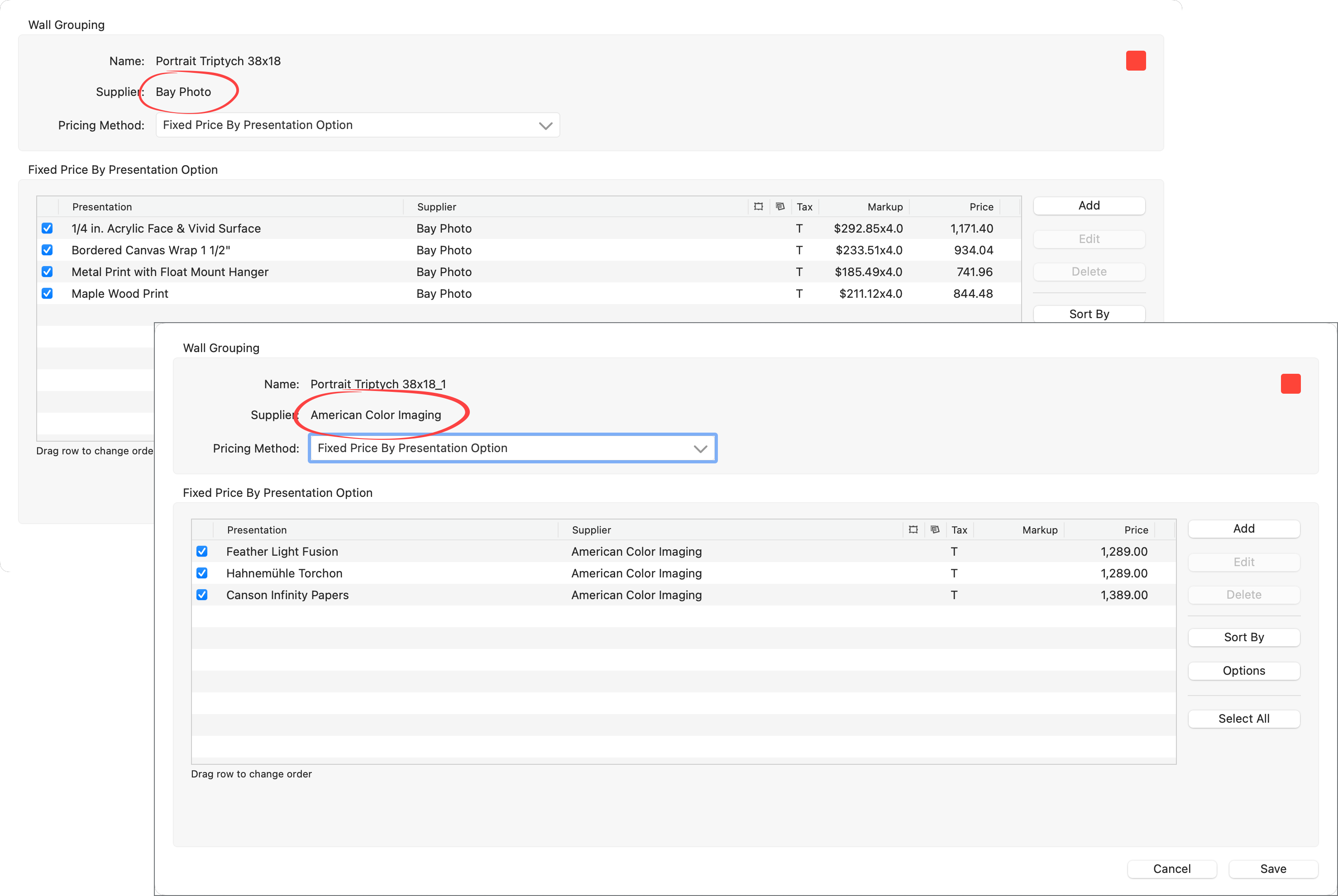The height and width of the screenshot is (896, 1338).
Task: Click the image icon column header in the front table
Action: [x=935, y=529]
